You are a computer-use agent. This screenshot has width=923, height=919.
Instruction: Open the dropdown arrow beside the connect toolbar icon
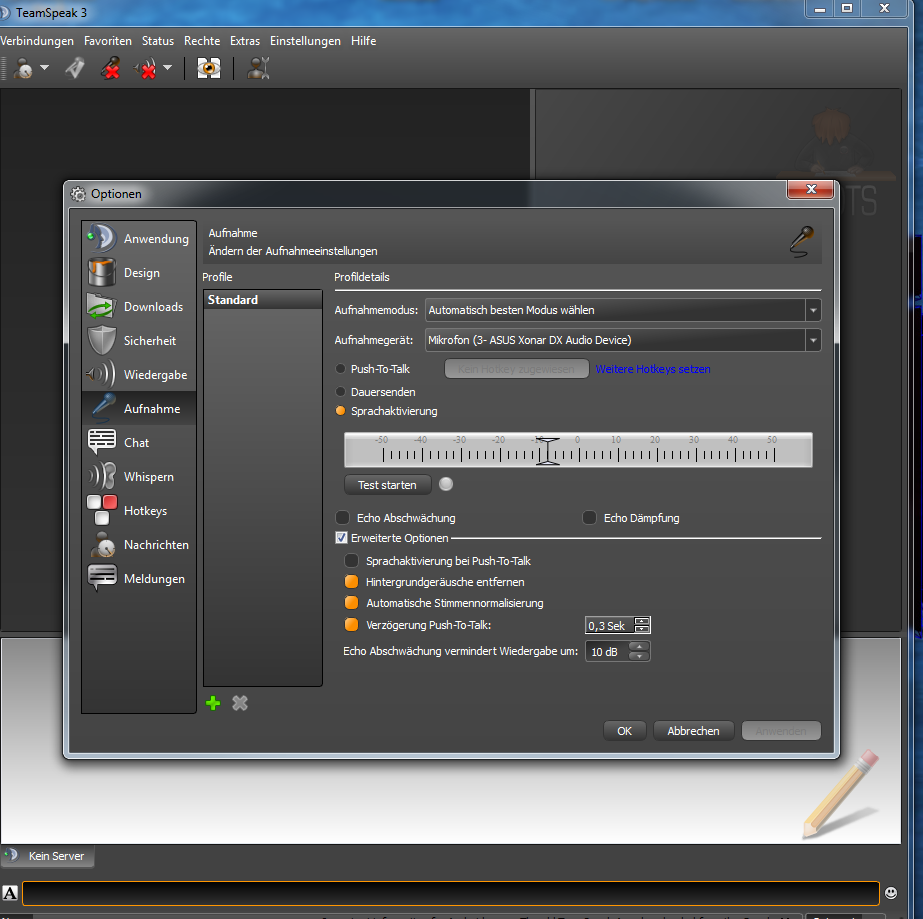click(45, 69)
